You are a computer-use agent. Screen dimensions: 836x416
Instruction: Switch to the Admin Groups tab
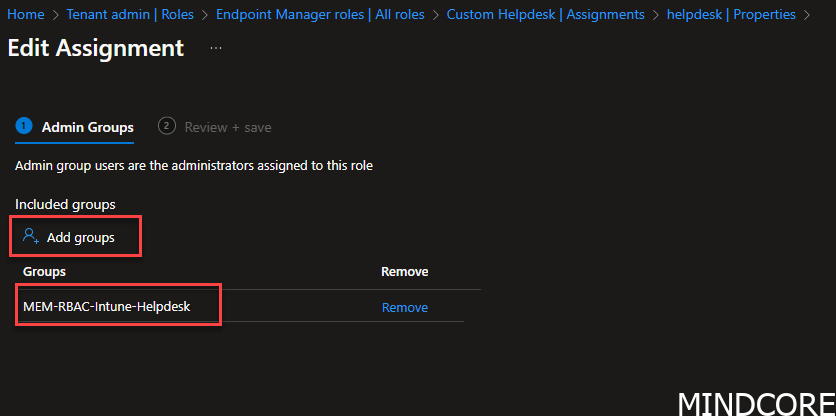[x=87, y=127]
